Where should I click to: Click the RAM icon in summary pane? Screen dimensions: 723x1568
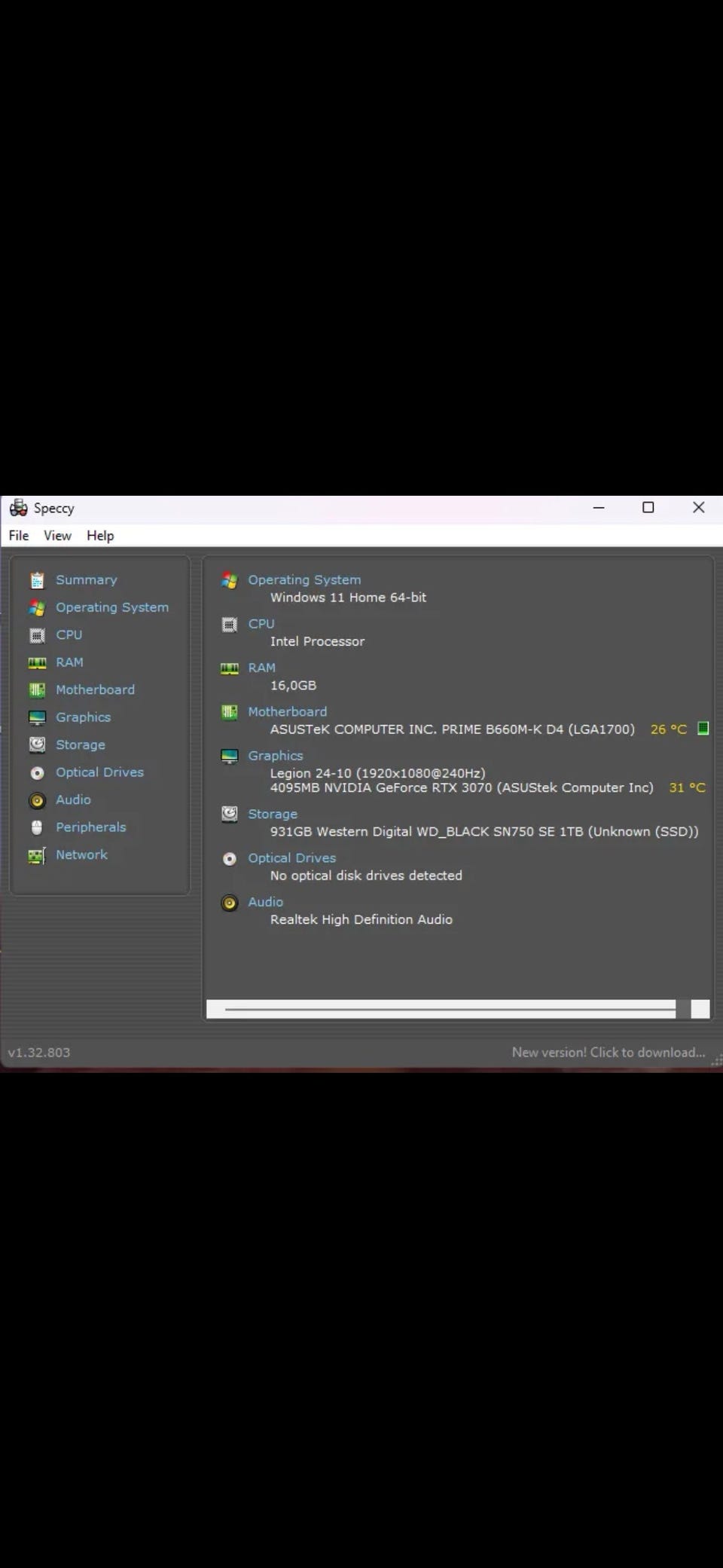pyautogui.click(x=230, y=668)
